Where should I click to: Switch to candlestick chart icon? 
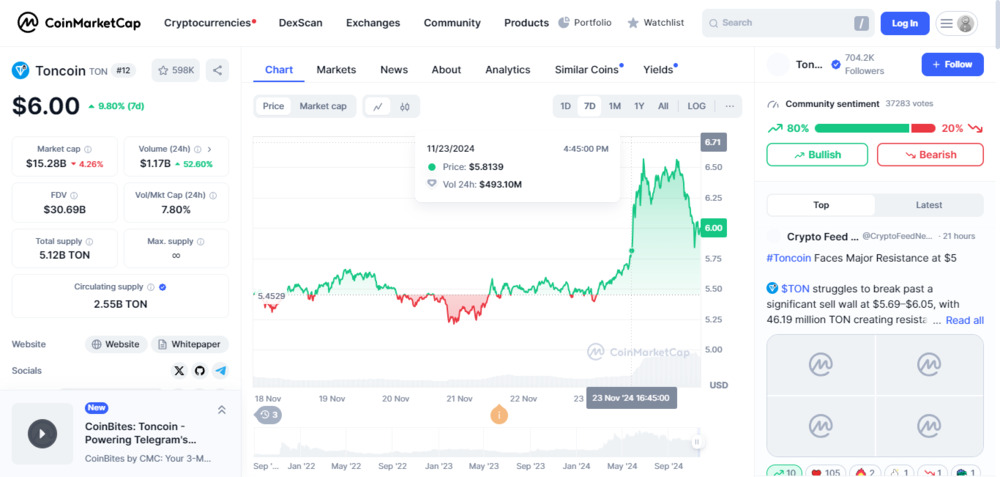(404, 106)
